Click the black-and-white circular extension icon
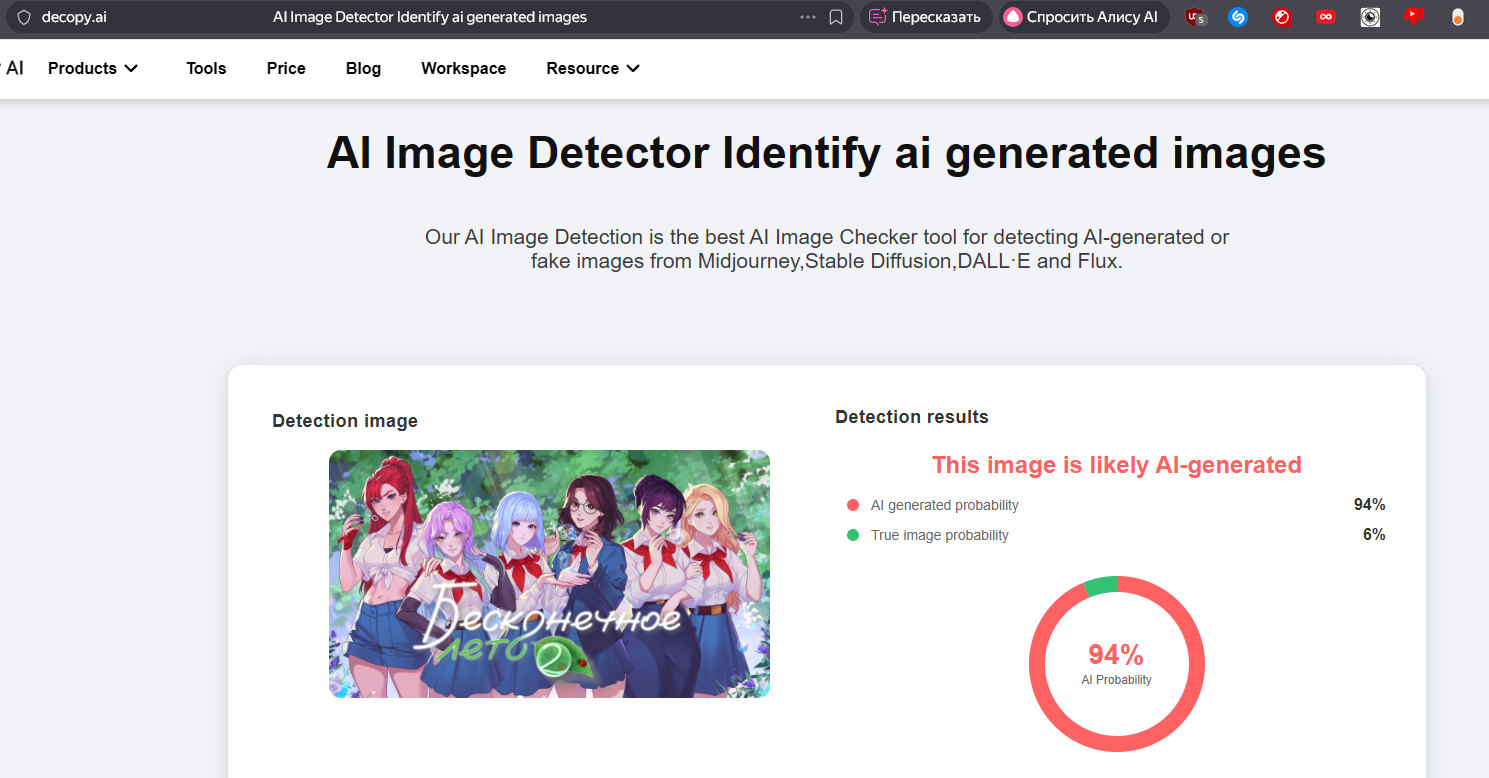Viewport: 1489px width, 778px height. (1370, 17)
